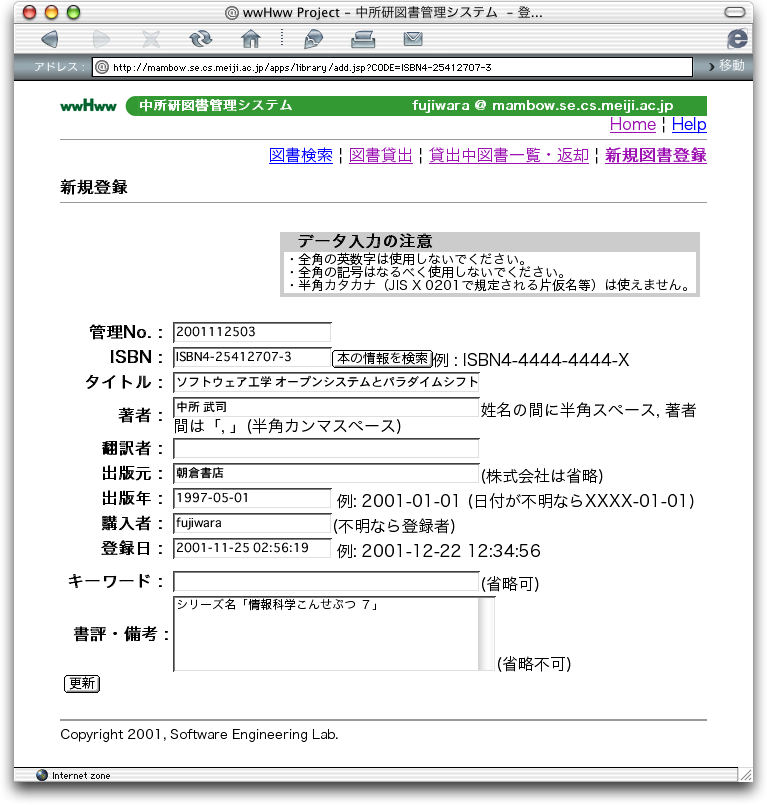This screenshot has height=805, width=767.
Task: Open the 図書検索 link
Action: [301, 156]
